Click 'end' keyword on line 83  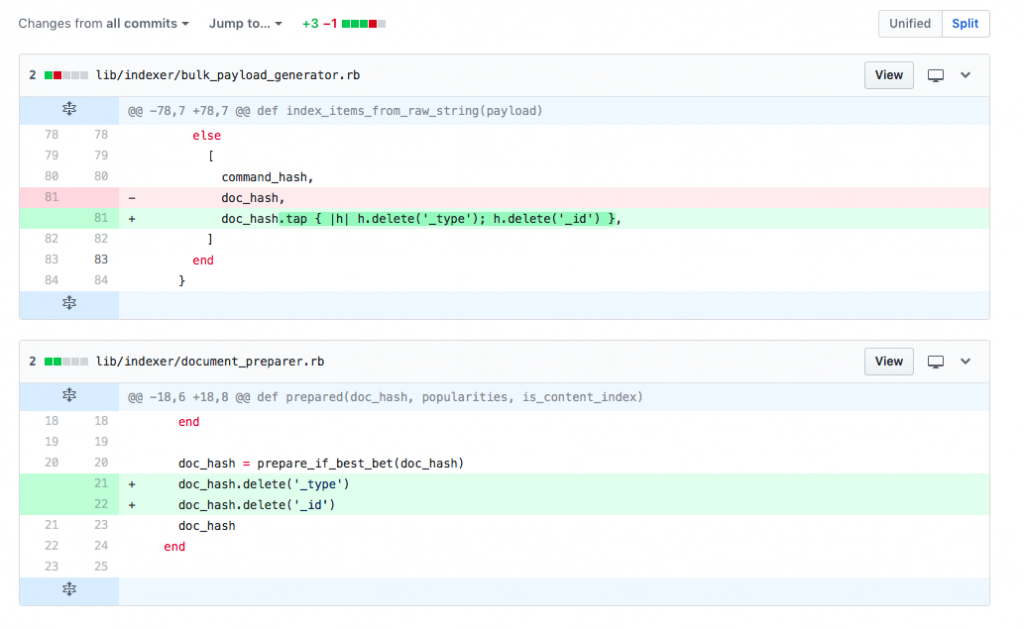tap(203, 260)
